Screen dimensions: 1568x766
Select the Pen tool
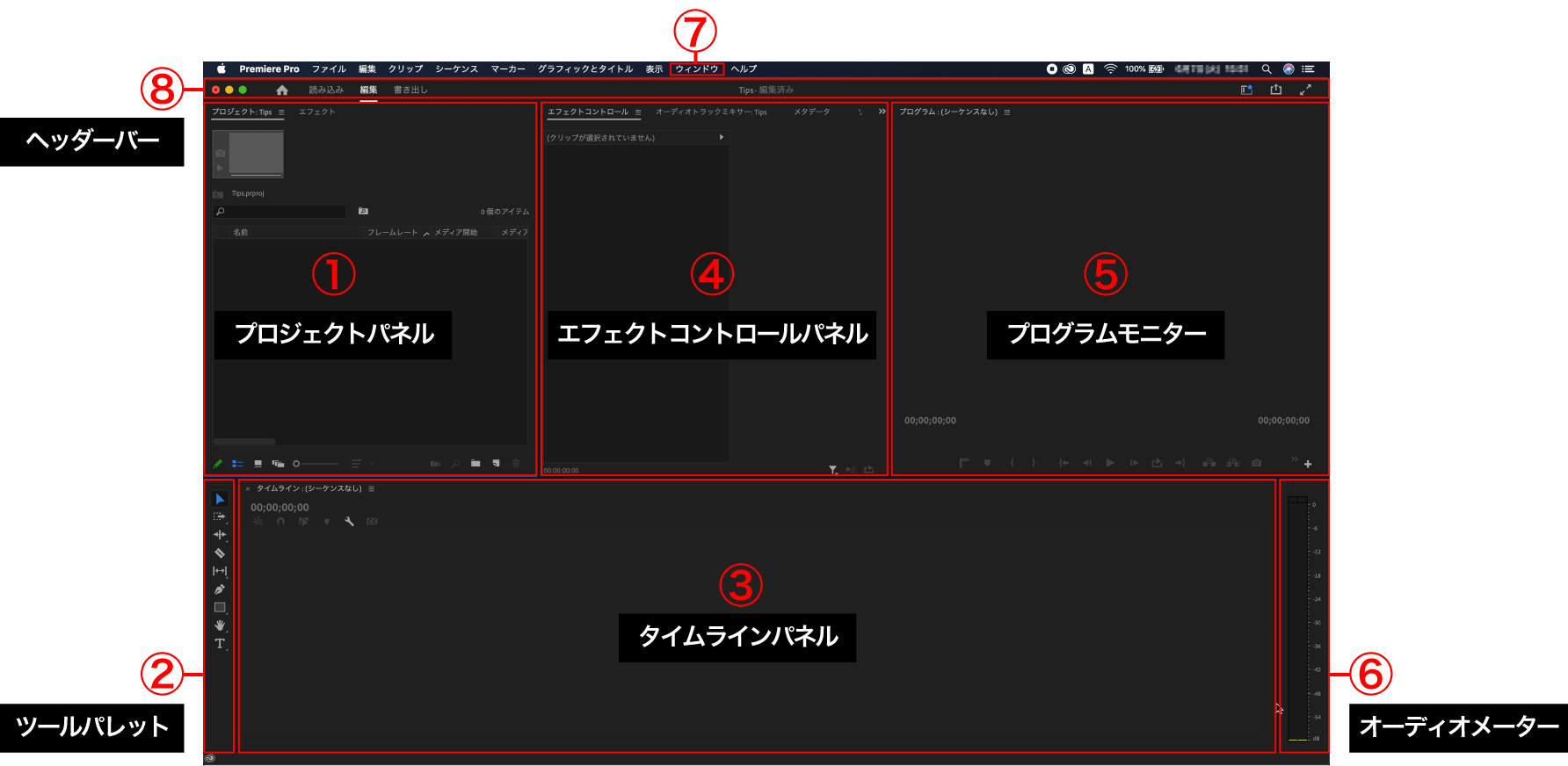(x=220, y=589)
